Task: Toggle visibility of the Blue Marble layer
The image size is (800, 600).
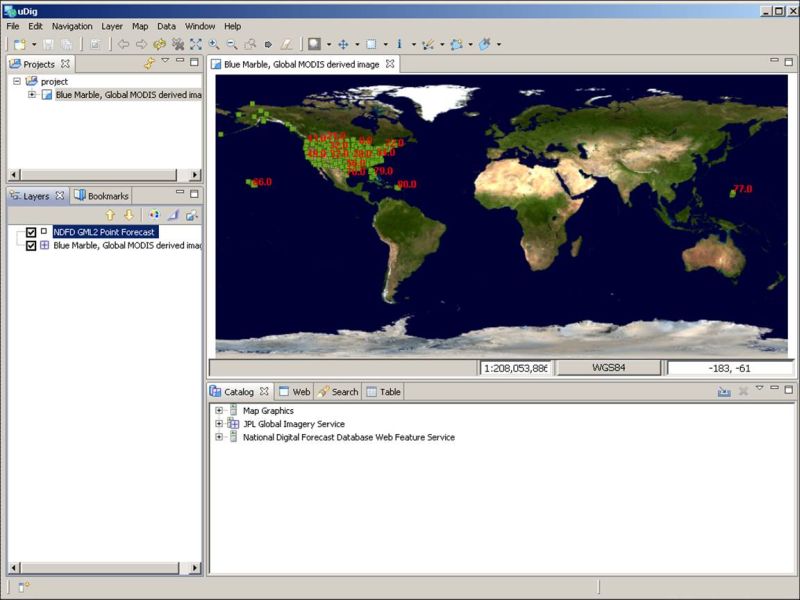Action: tap(31, 245)
